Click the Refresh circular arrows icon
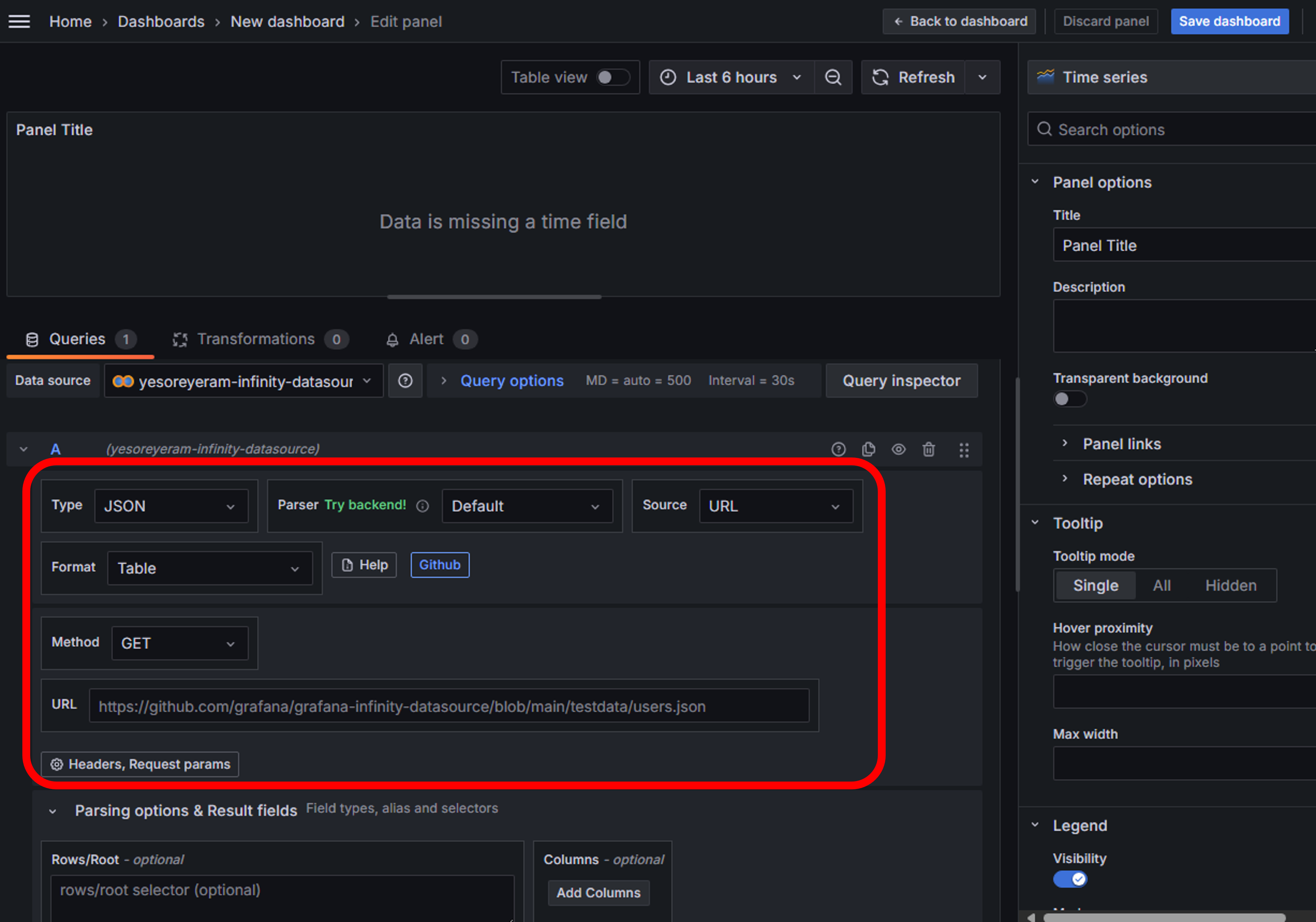Viewport: 1316px width, 922px height. click(x=880, y=77)
